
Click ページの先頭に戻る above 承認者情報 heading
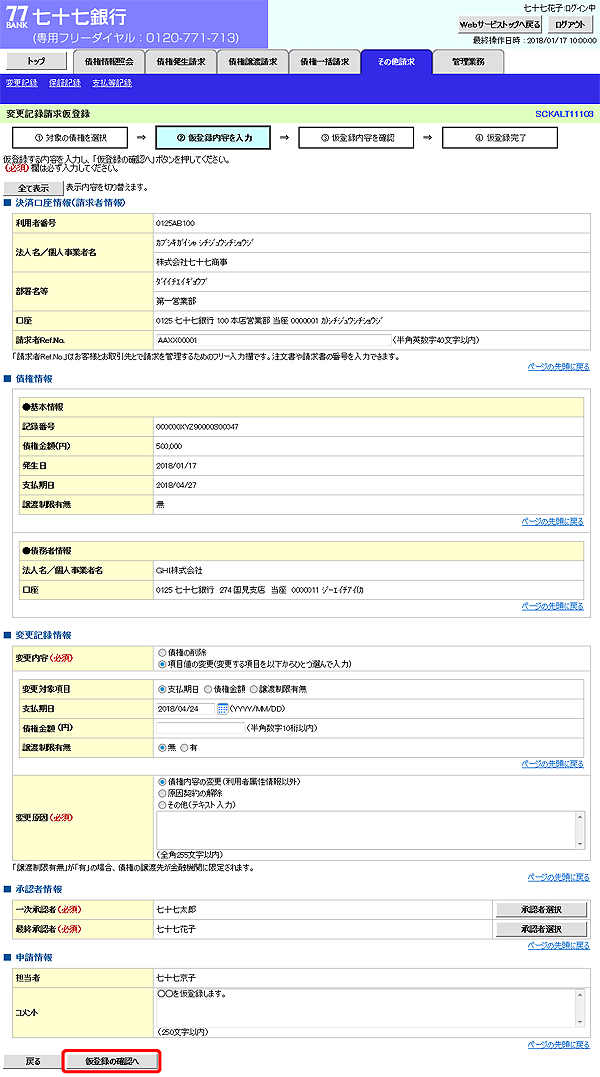[x=558, y=877]
